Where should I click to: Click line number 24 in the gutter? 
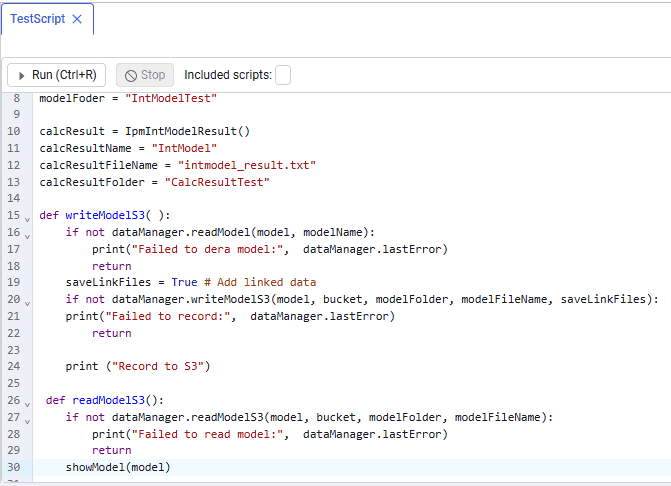coord(14,366)
